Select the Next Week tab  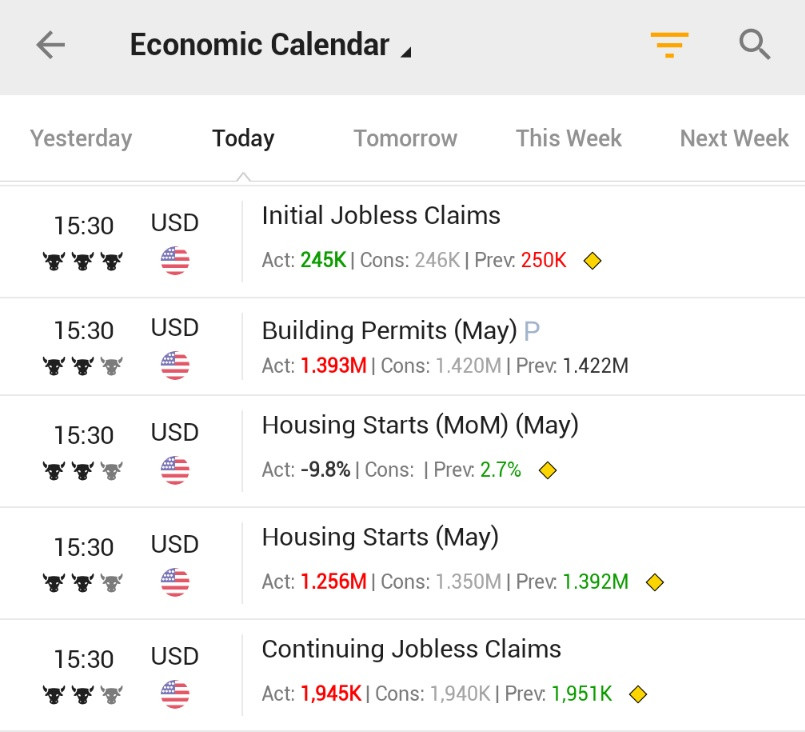click(x=734, y=138)
